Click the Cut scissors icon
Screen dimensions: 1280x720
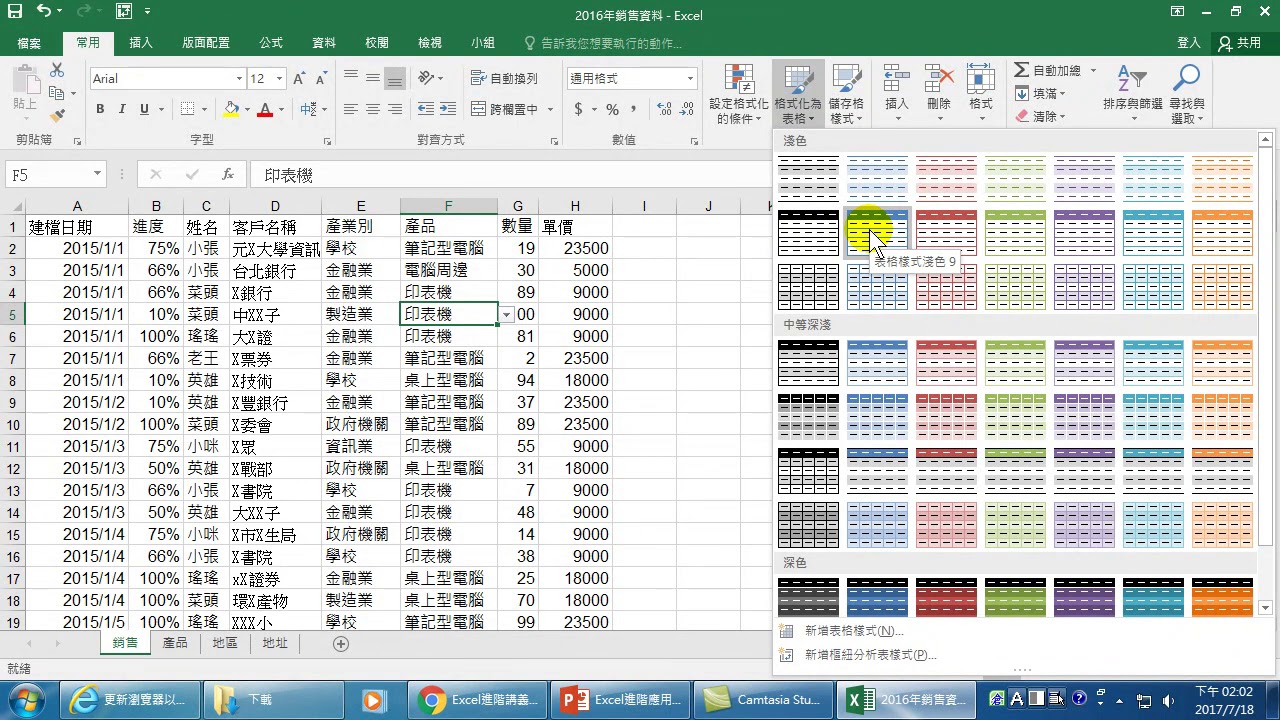(57, 70)
